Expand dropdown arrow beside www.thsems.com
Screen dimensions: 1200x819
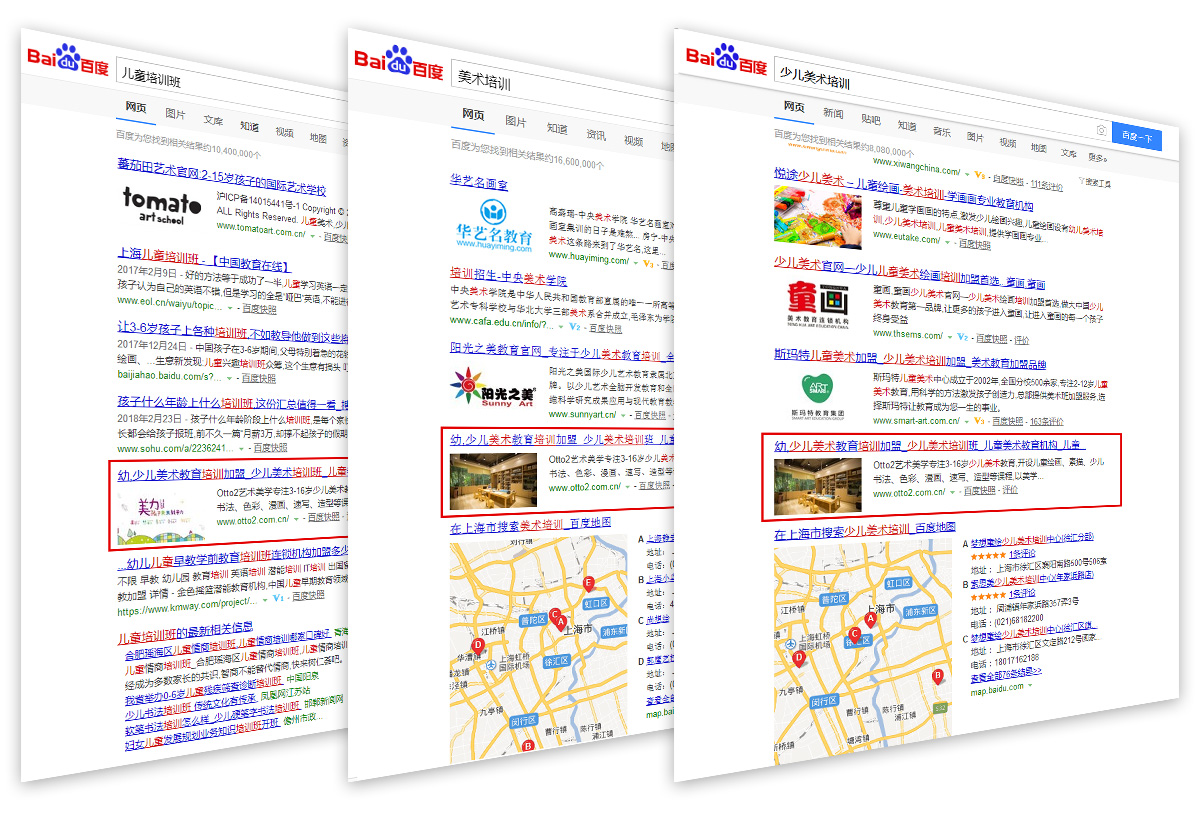pos(948,336)
